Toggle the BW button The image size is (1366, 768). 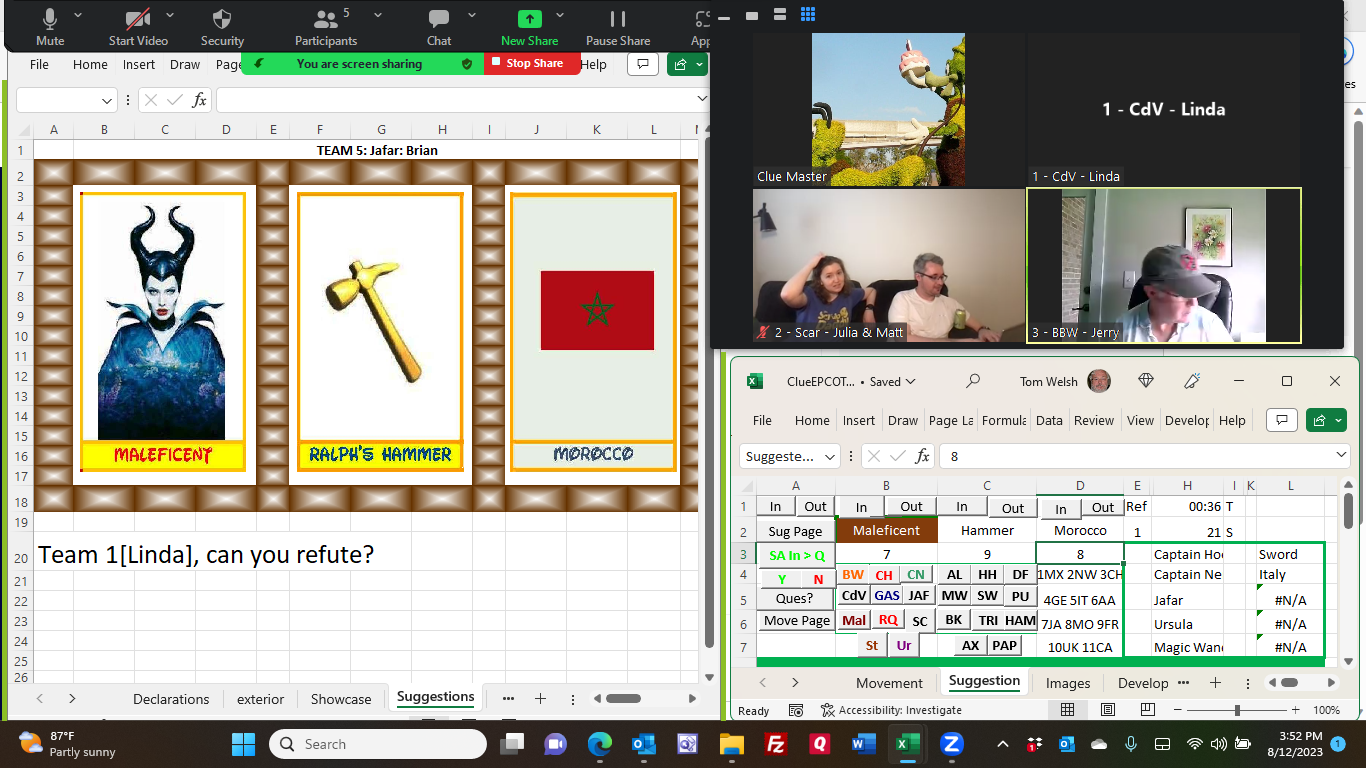click(x=853, y=574)
